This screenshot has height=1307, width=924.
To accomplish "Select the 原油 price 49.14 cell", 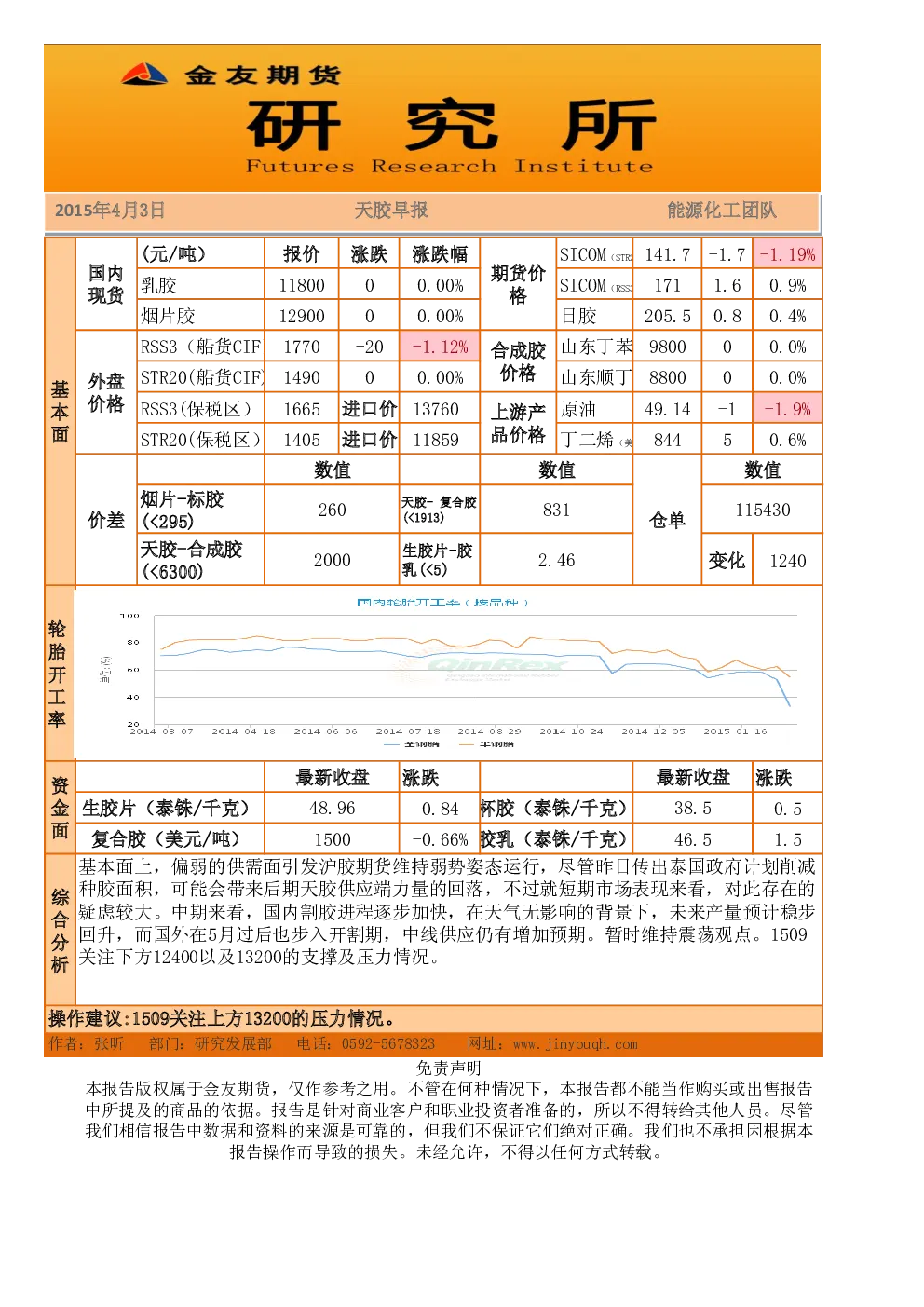I will pyautogui.click(x=667, y=409).
